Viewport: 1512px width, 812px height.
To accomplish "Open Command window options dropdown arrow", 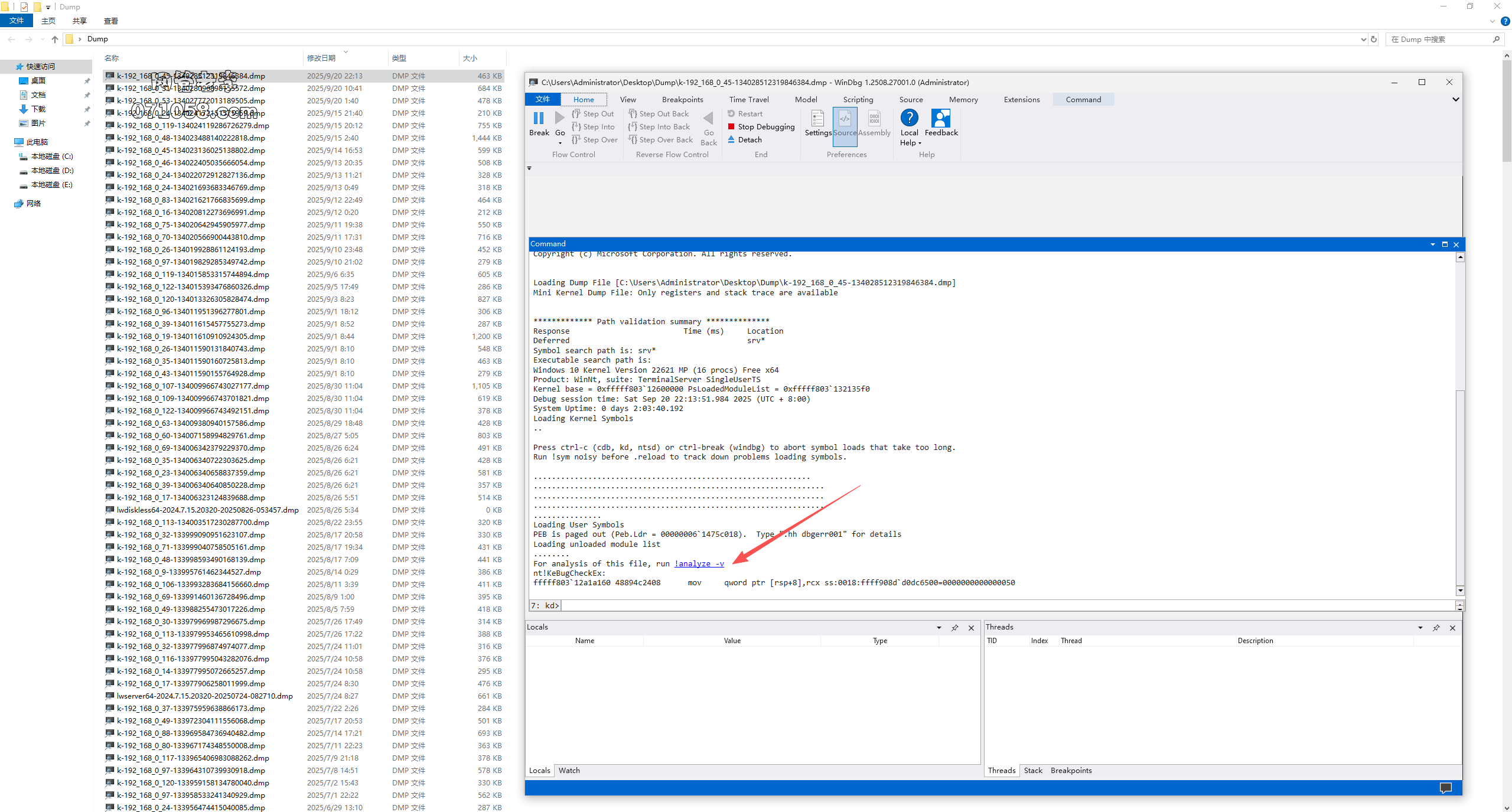I will (x=1432, y=244).
